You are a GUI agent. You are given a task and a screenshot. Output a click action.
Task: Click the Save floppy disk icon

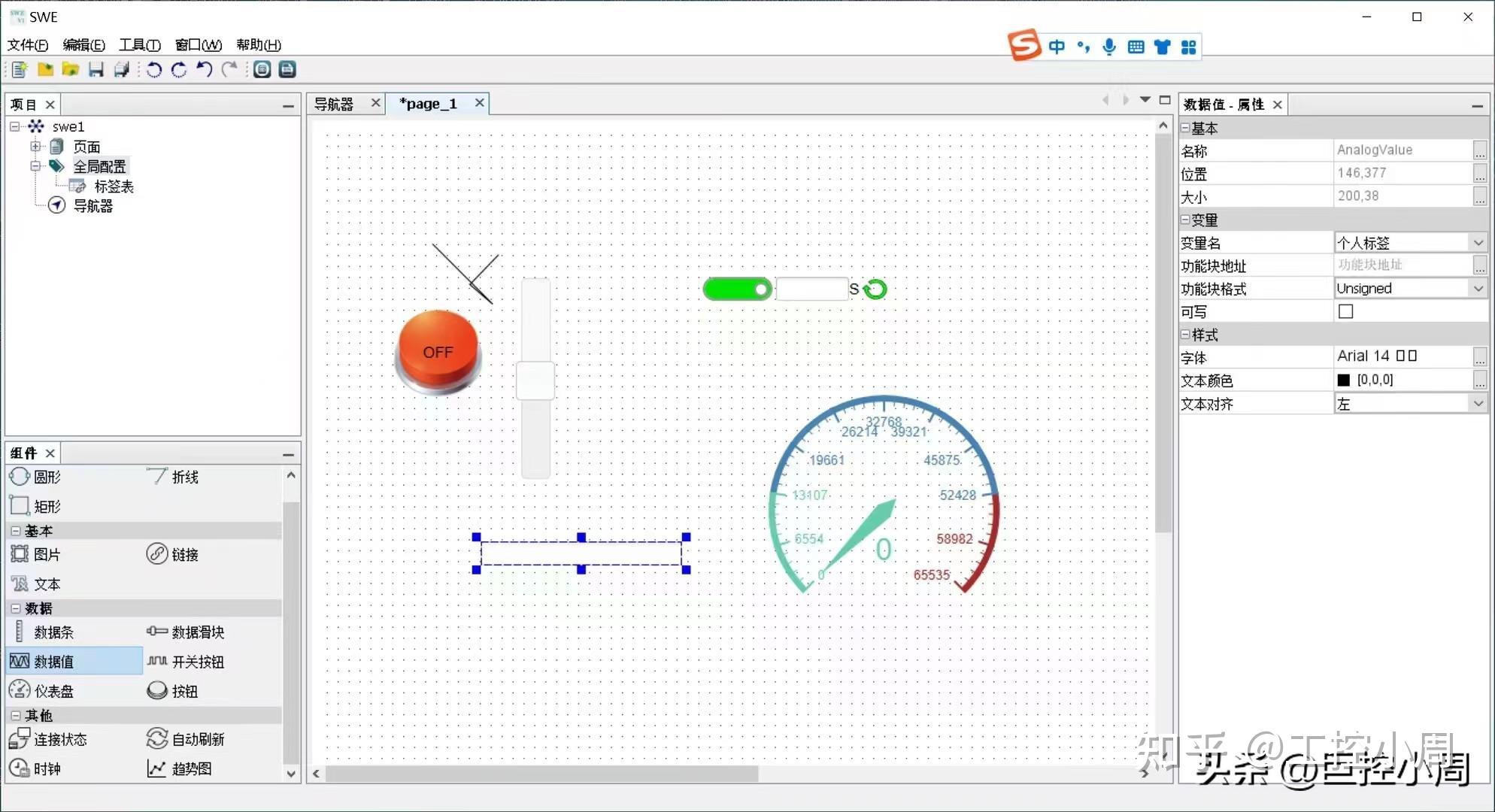96,70
